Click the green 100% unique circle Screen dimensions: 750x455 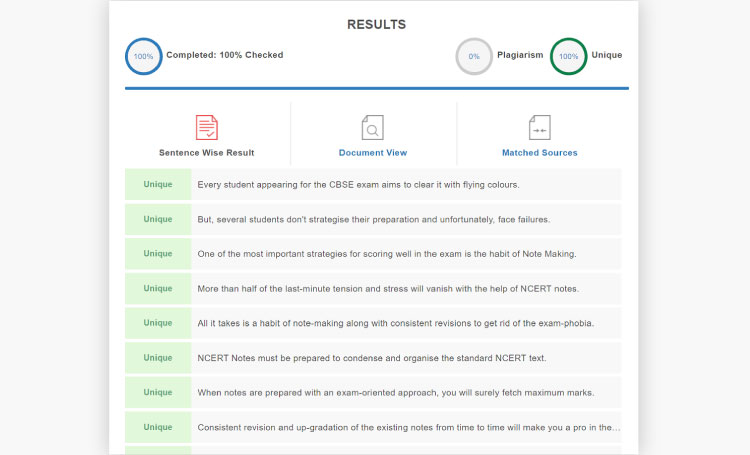click(x=568, y=56)
